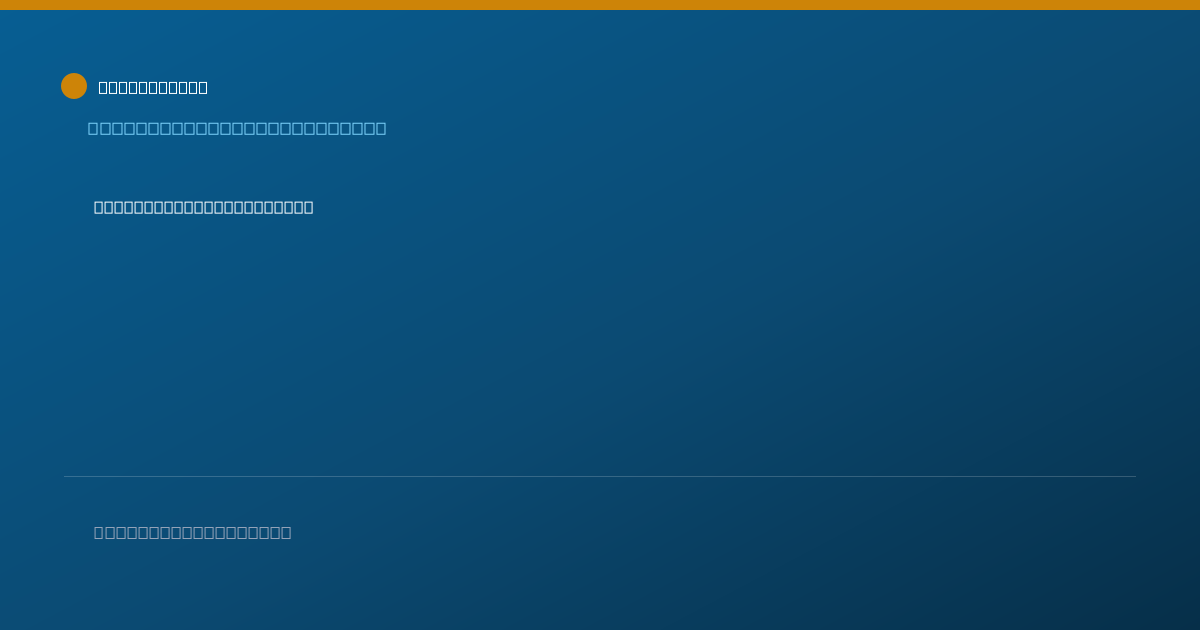This screenshot has width=1200, height=630.
Task: Click the first character of the white body line
Action: point(99,207)
